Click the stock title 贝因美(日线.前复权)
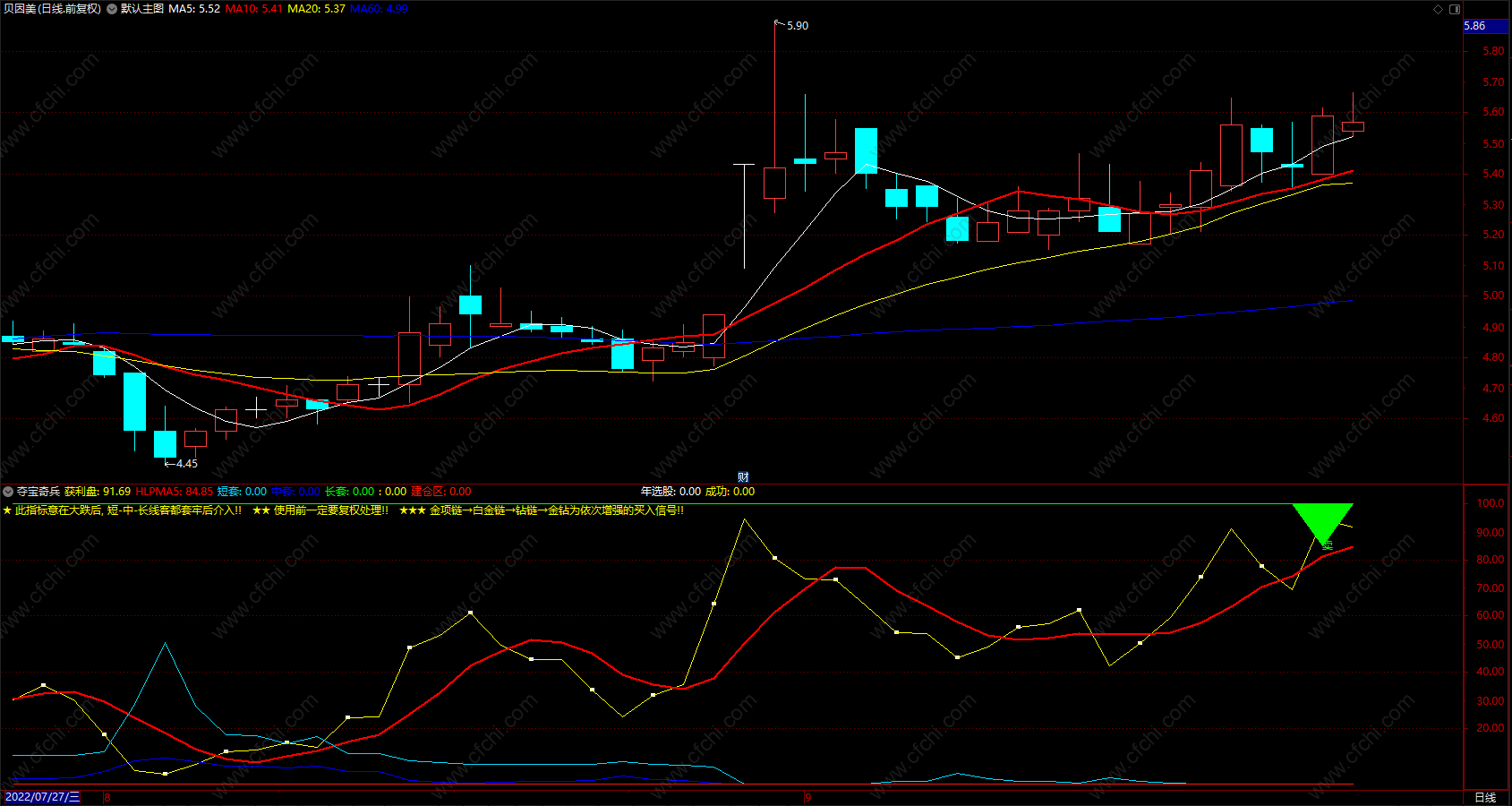Image resolution: width=1512 pixels, height=806 pixels. pos(52,9)
